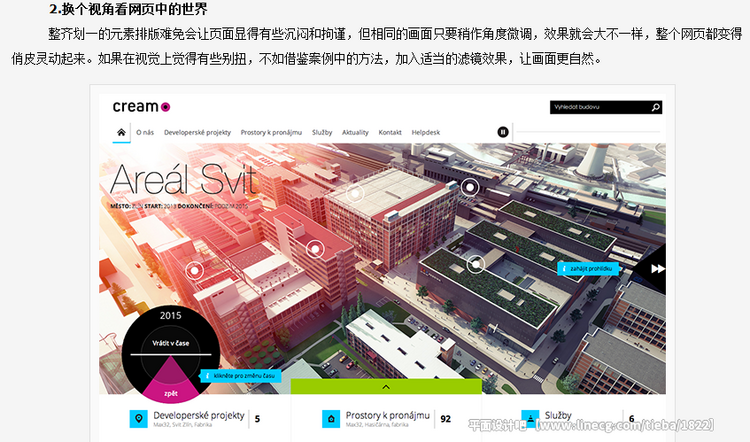Expand the green chevron-up panel
The height and width of the screenshot is (442, 750).
click(386, 387)
